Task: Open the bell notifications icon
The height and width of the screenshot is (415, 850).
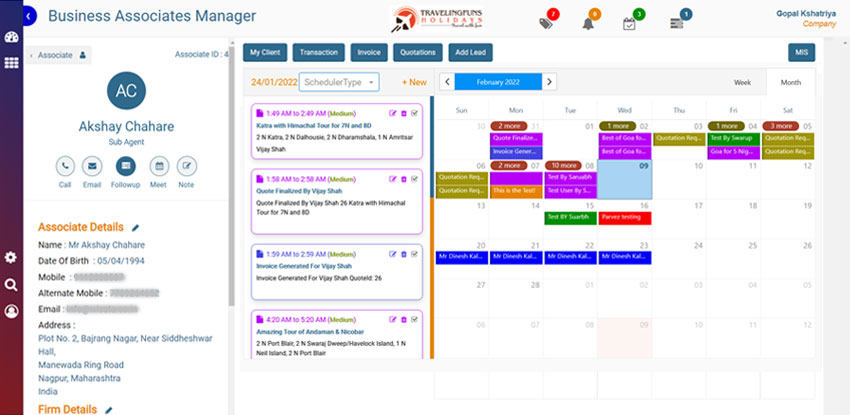Action: tap(592, 24)
